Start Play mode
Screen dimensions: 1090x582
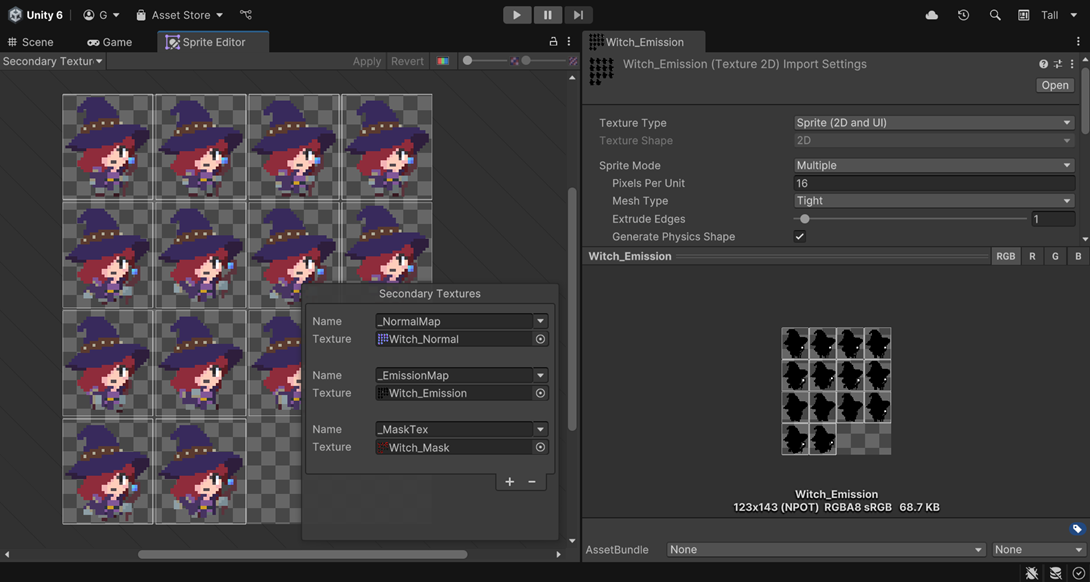[x=517, y=15]
